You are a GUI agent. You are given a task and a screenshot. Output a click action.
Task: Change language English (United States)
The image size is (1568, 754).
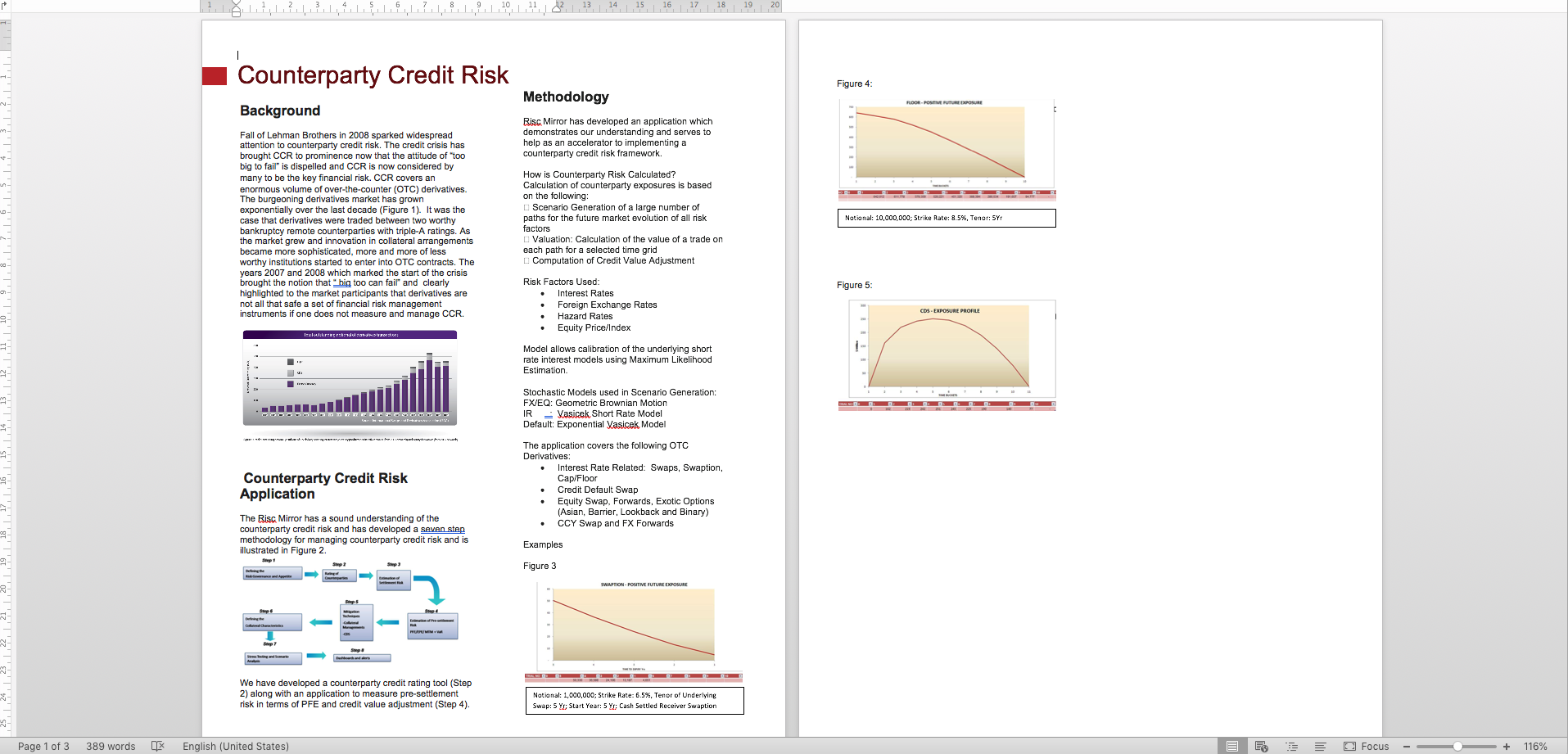tap(236, 746)
